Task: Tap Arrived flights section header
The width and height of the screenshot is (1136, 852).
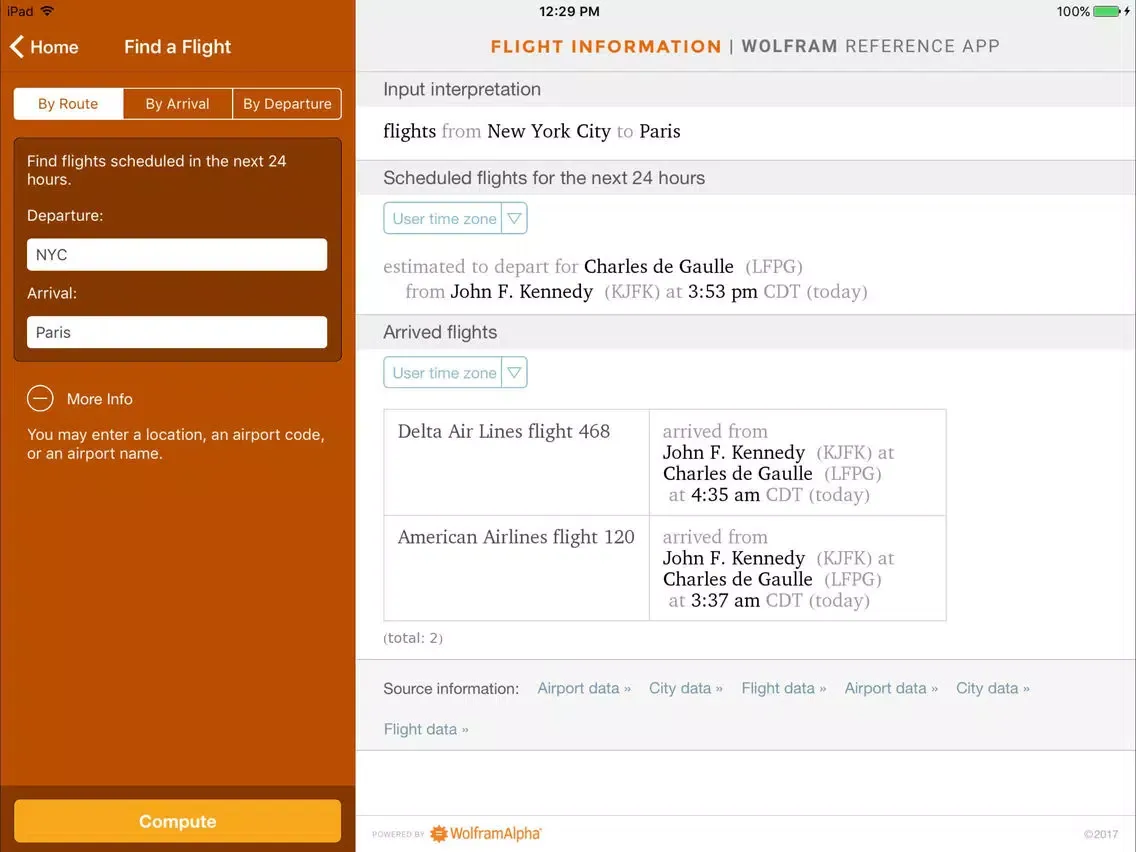Action: tap(440, 332)
